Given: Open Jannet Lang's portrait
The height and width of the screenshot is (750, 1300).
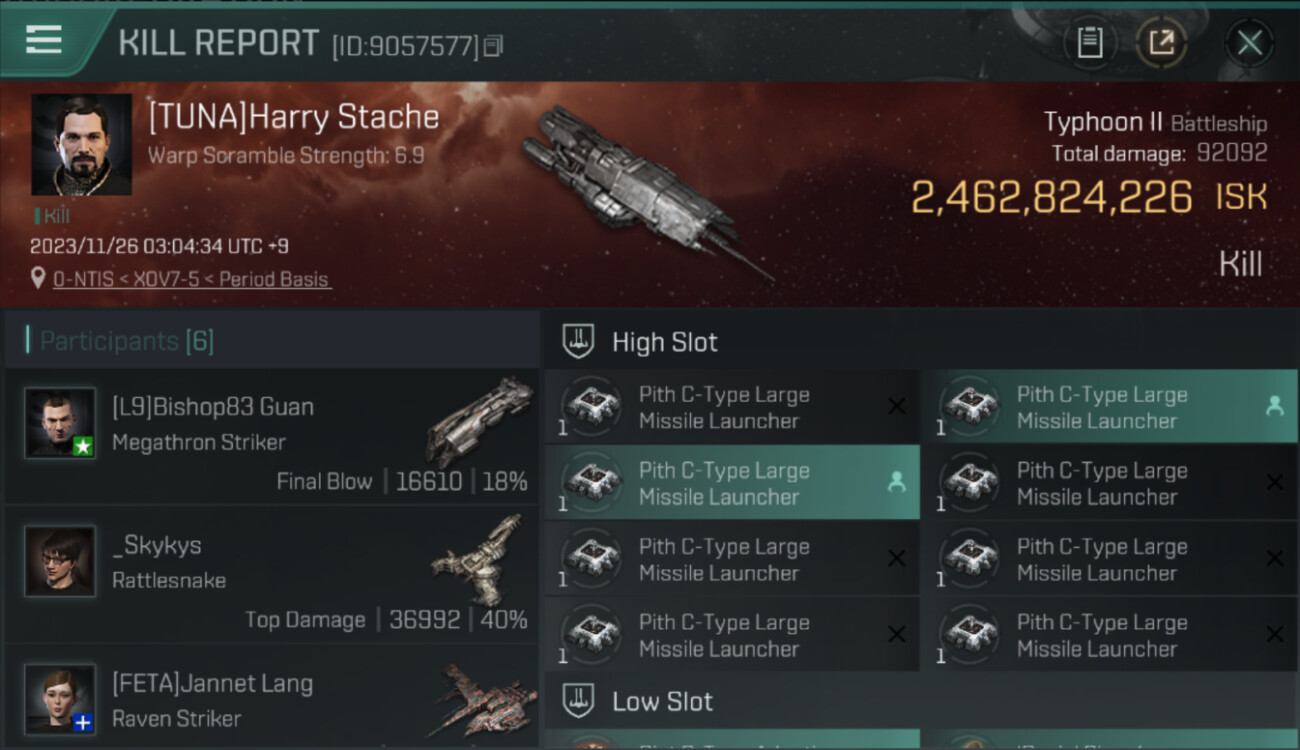Looking at the screenshot, I should pyautogui.click(x=60, y=698).
